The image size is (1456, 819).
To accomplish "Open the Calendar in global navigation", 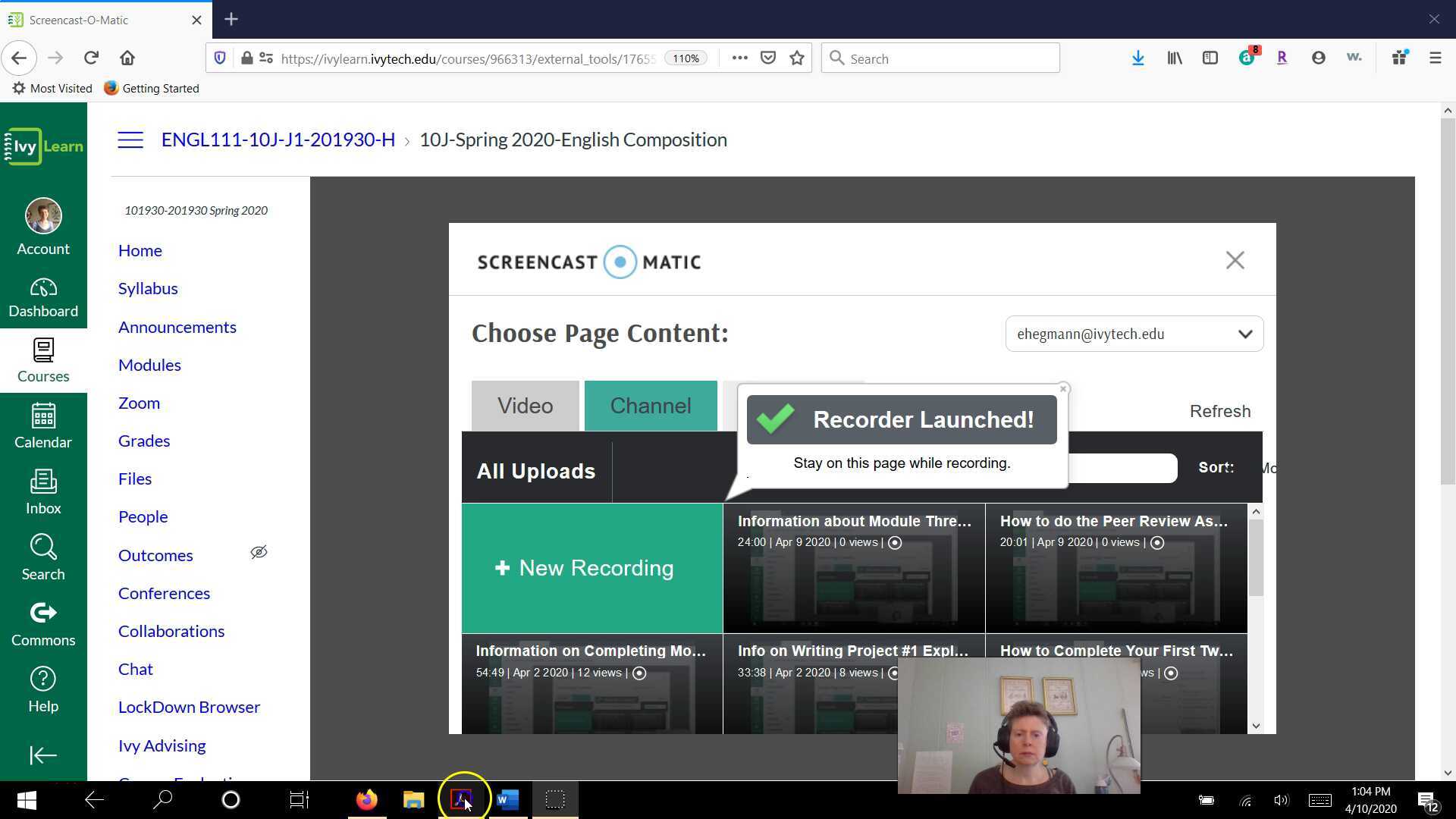I will click(x=43, y=426).
